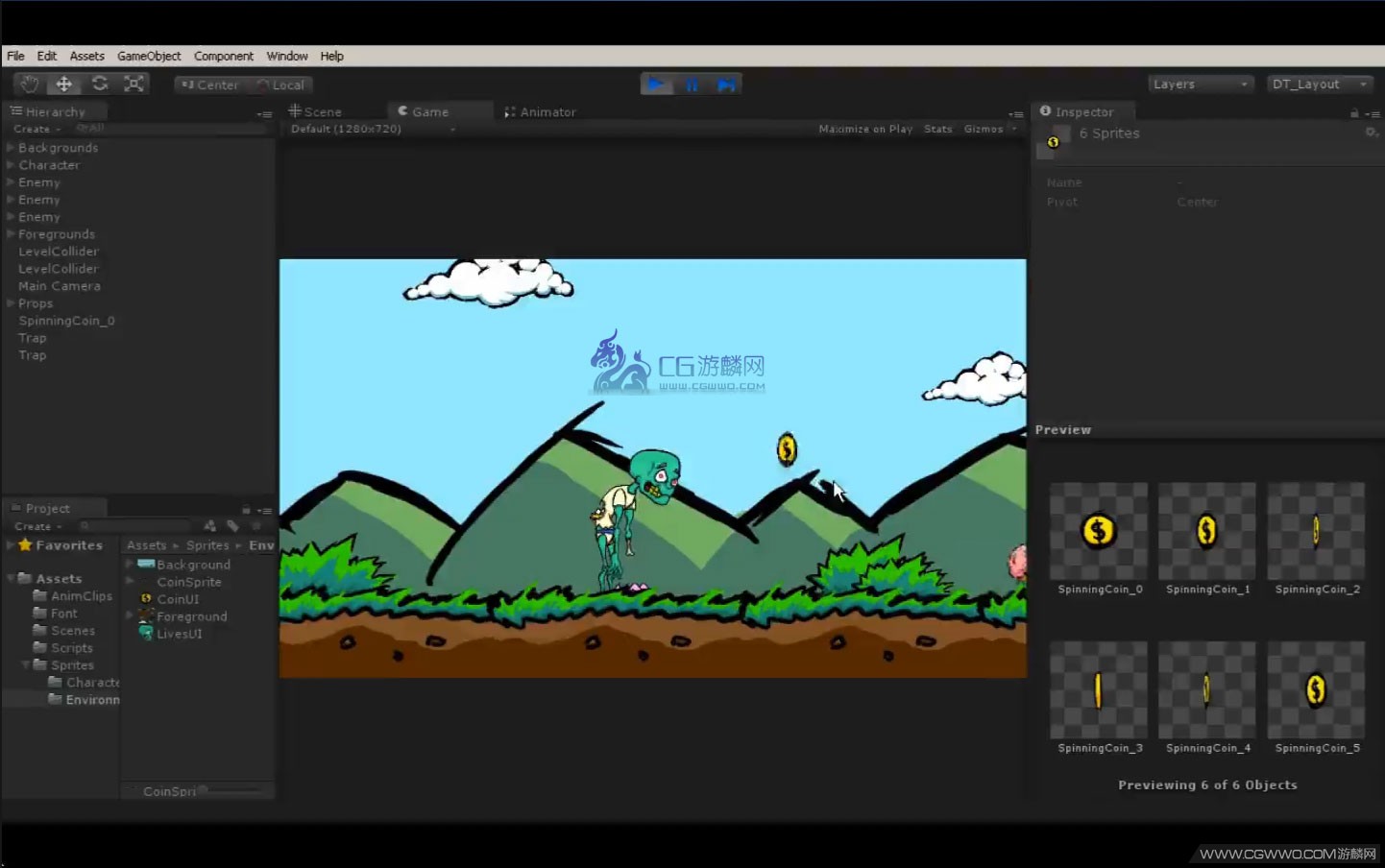Toggle the Project panel lock icon
1385x868 pixels.
coord(246,510)
